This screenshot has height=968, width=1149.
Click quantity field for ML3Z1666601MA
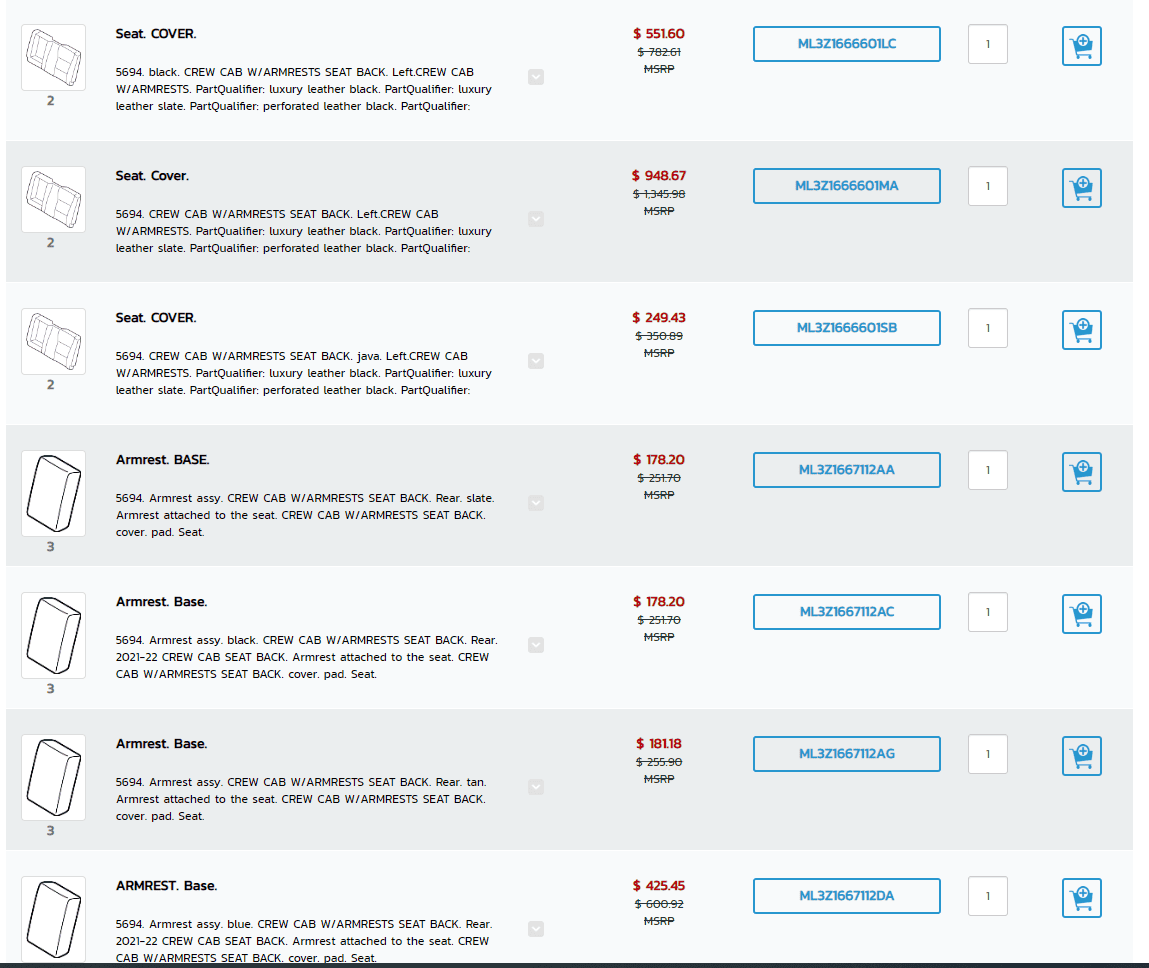pyautogui.click(x=988, y=186)
